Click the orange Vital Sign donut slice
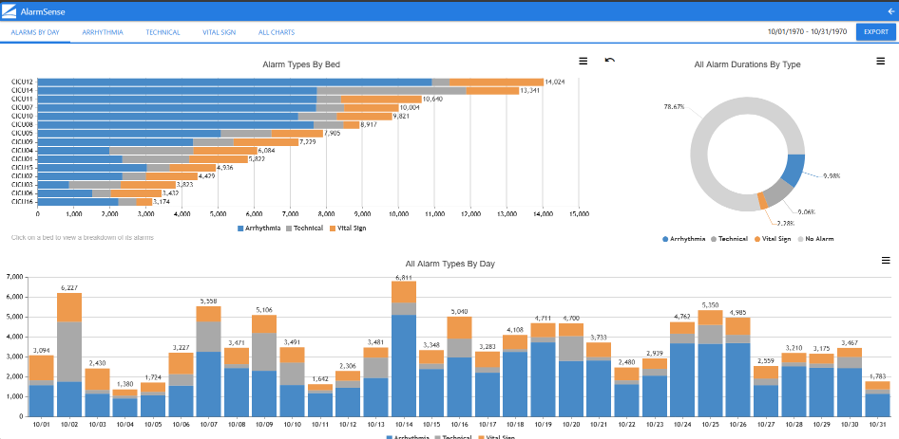The width and height of the screenshot is (899, 439). coord(763,201)
